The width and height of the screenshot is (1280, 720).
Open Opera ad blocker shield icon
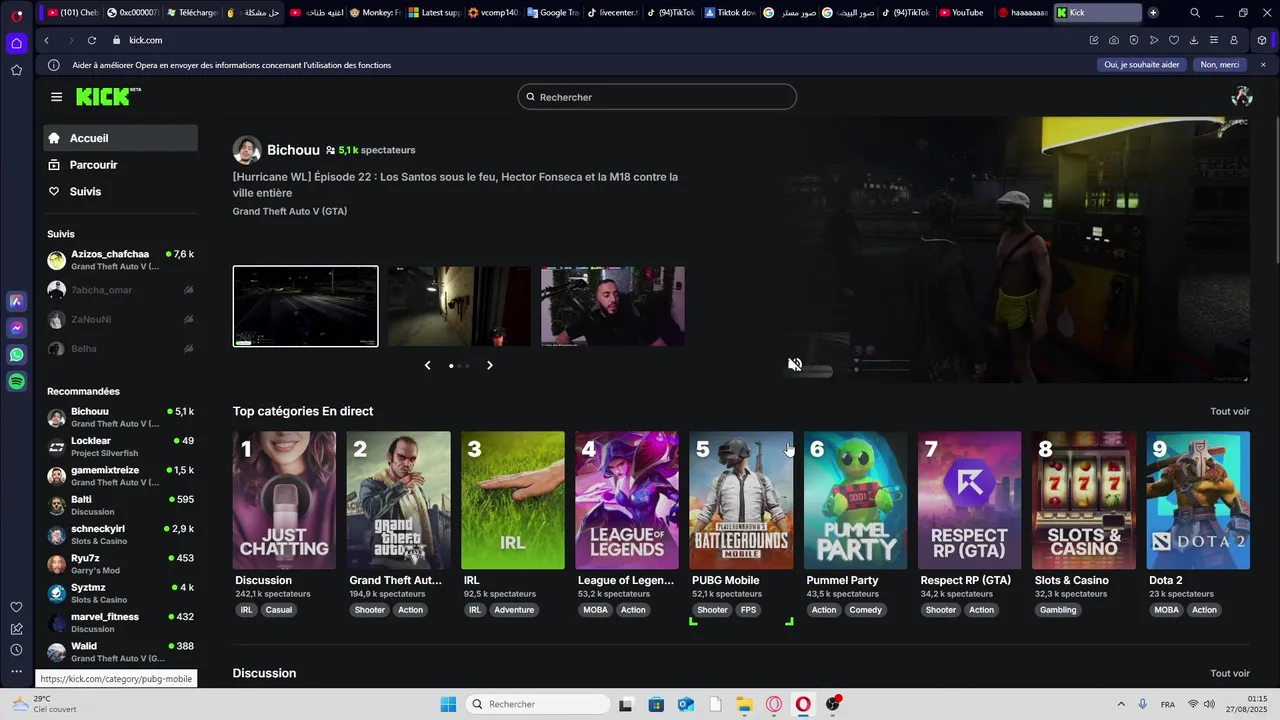(x=1134, y=40)
